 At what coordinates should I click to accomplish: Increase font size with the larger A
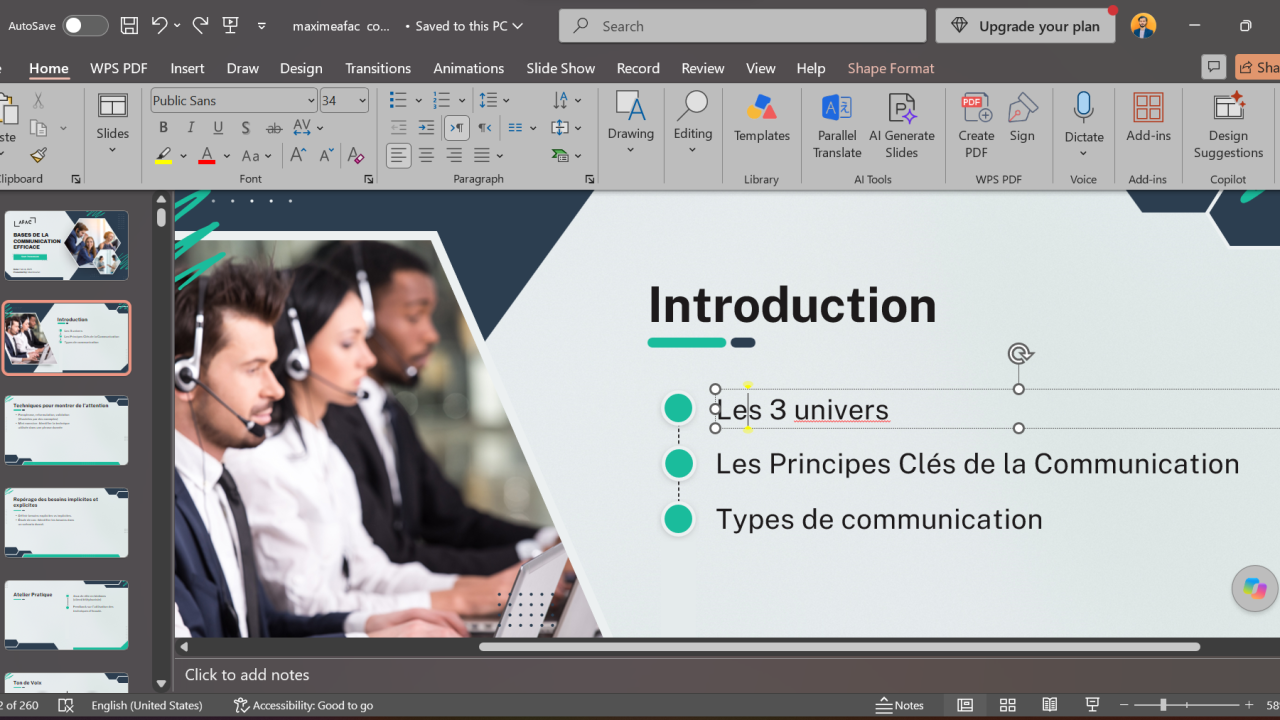pos(298,155)
